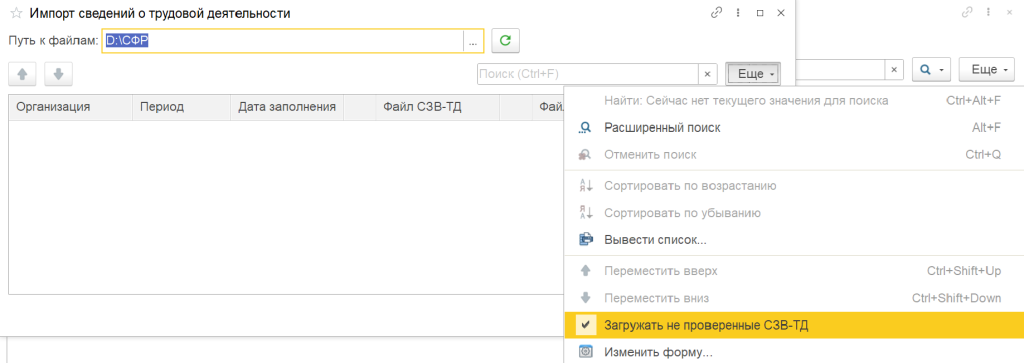Move the row down with the arrow button

(x=58, y=74)
